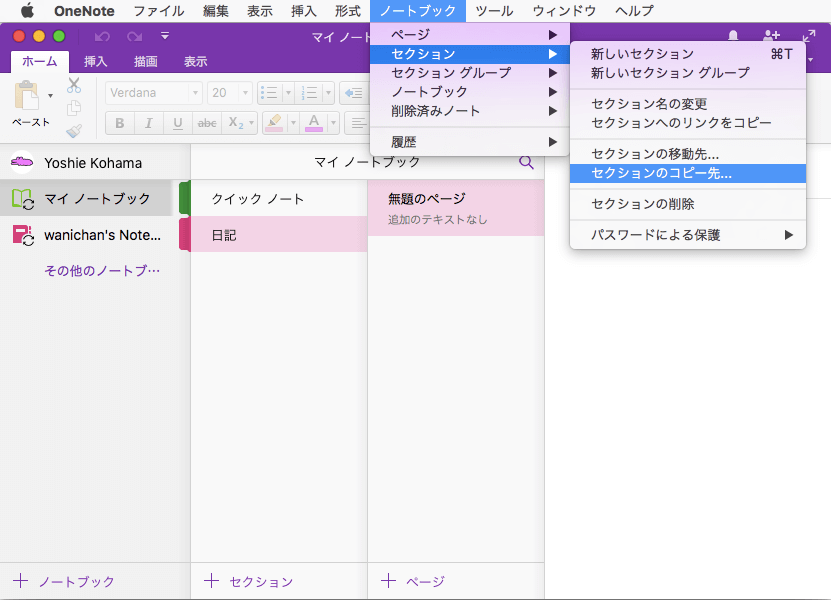The image size is (831, 600).
Task: Switch to the 挿入 ribbon tab
Action: tap(95, 61)
